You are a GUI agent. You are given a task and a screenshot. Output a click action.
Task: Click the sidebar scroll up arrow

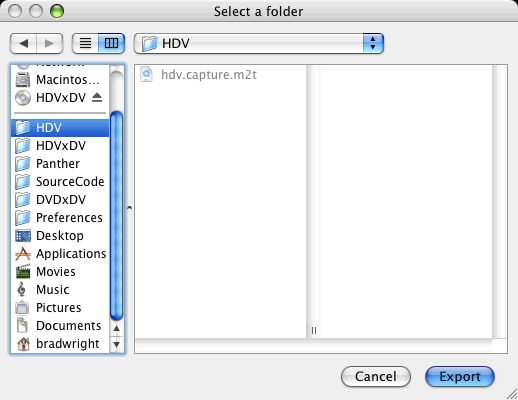click(116, 329)
